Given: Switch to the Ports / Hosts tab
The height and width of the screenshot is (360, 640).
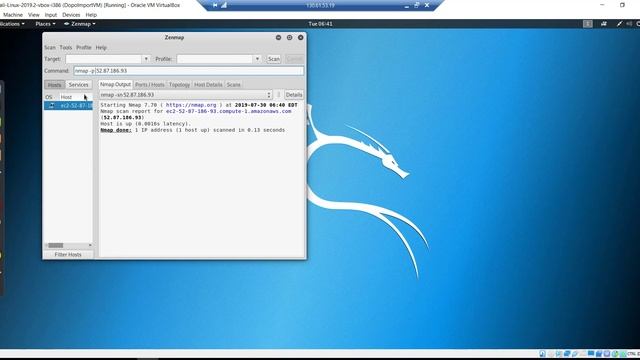Looking at the screenshot, I should [x=150, y=84].
